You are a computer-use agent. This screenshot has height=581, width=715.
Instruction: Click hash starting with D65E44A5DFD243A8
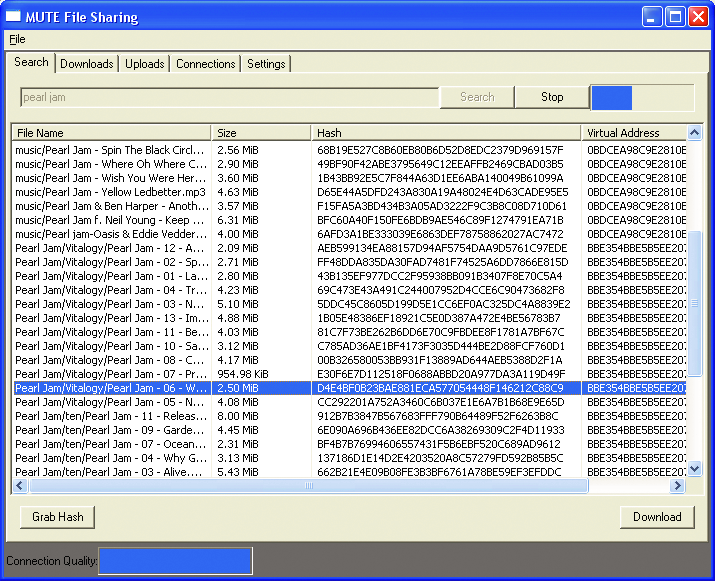pos(443,192)
